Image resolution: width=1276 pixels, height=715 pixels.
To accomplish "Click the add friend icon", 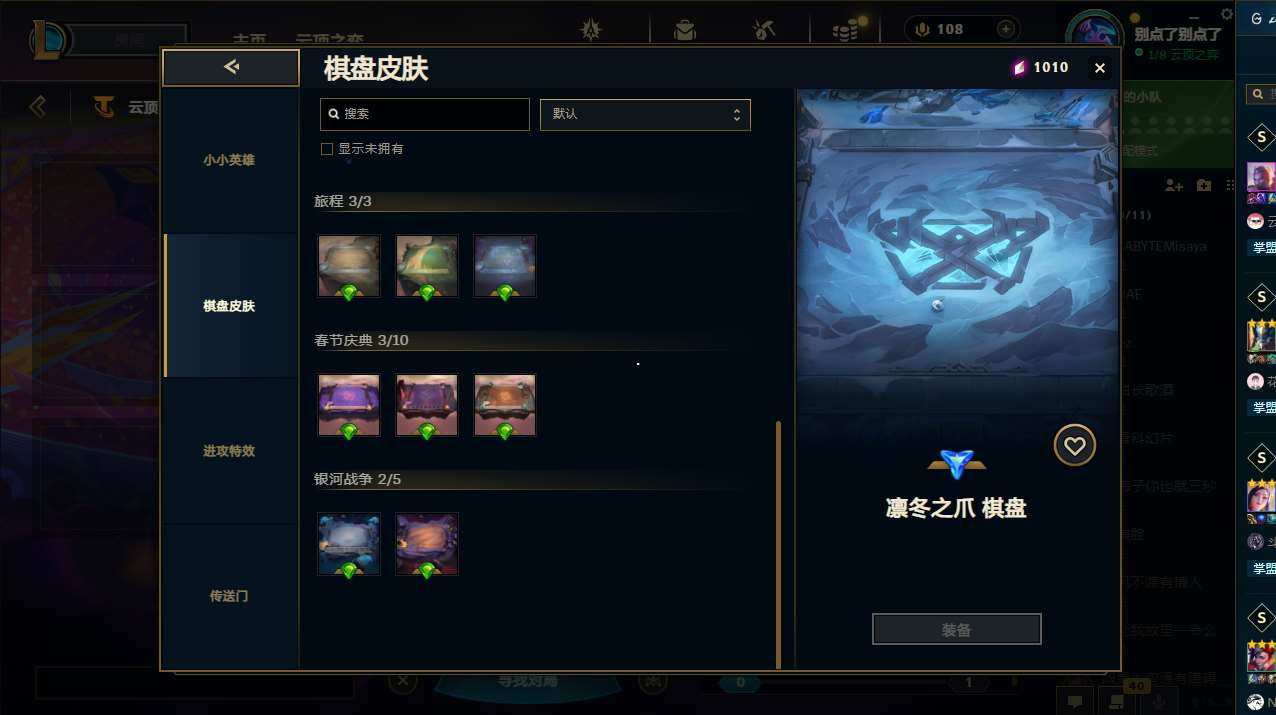I will point(1174,186).
